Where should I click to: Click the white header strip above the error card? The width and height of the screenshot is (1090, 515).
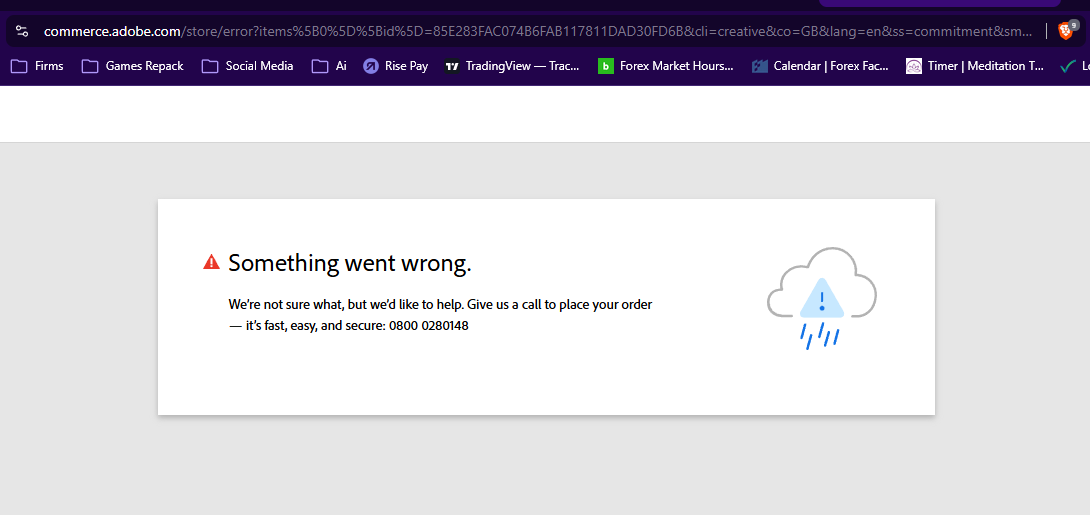click(x=545, y=114)
